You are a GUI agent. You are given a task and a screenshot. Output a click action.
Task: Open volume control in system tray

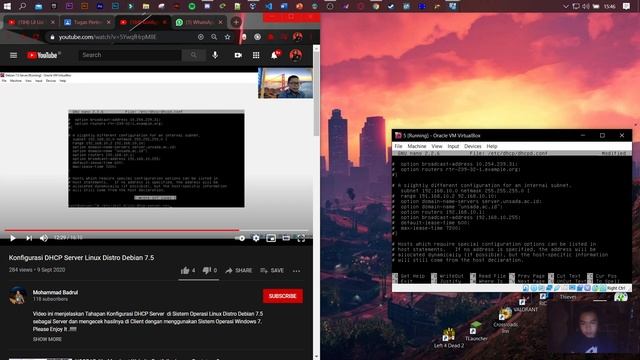pos(586,6)
